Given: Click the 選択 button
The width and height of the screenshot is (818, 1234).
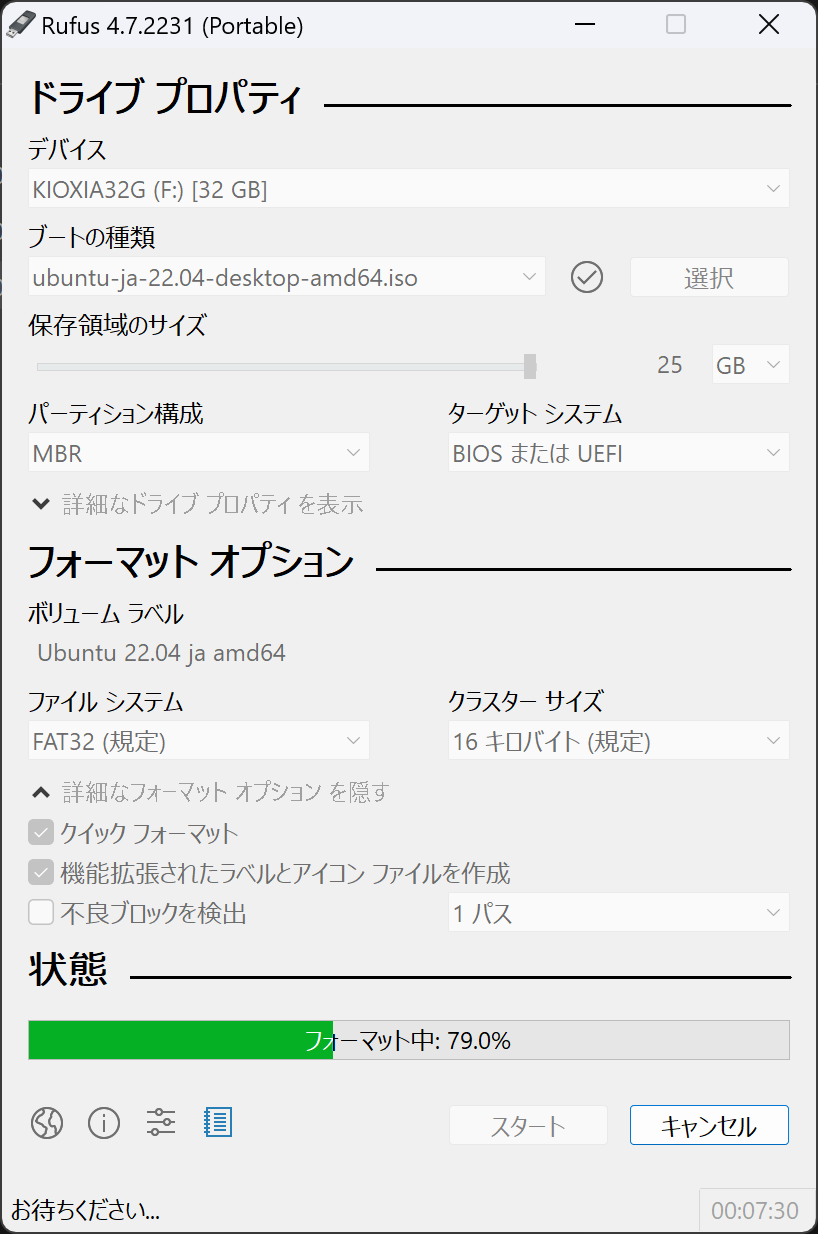Looking at the screenshot, I should 709,277.
